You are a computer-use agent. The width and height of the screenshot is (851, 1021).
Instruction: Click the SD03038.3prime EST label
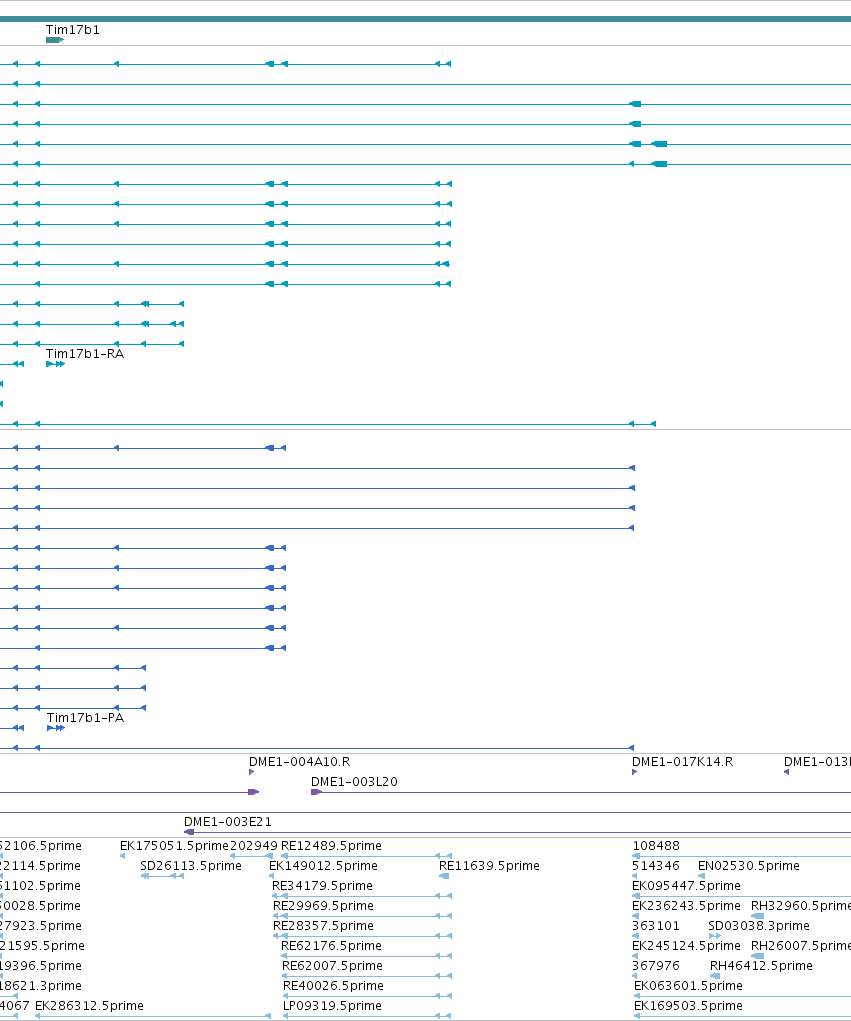759,926
